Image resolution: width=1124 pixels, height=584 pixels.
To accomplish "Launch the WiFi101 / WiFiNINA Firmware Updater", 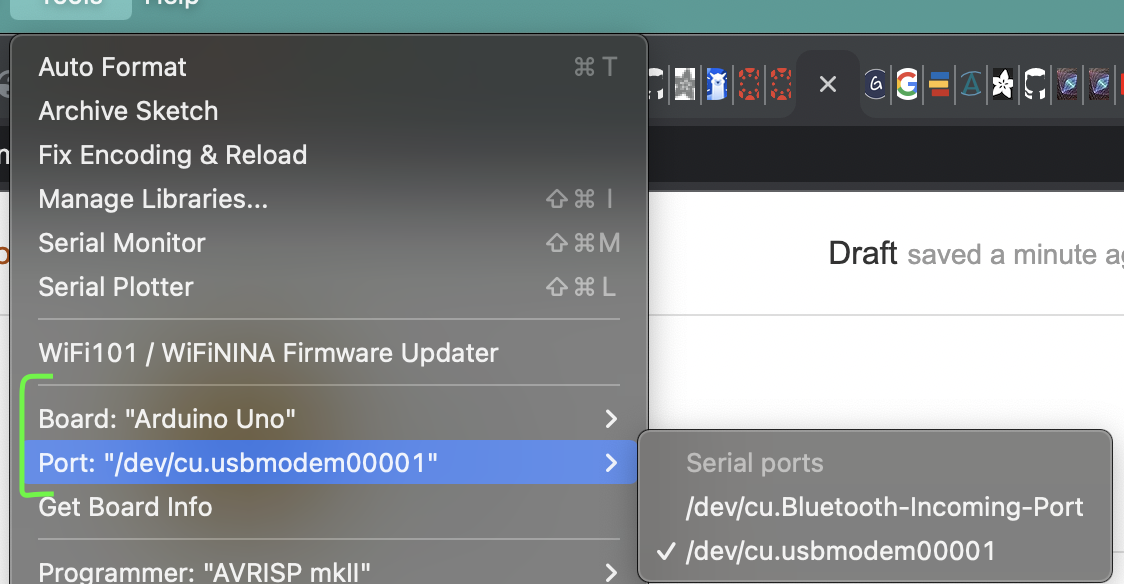I will coord(268,353).
